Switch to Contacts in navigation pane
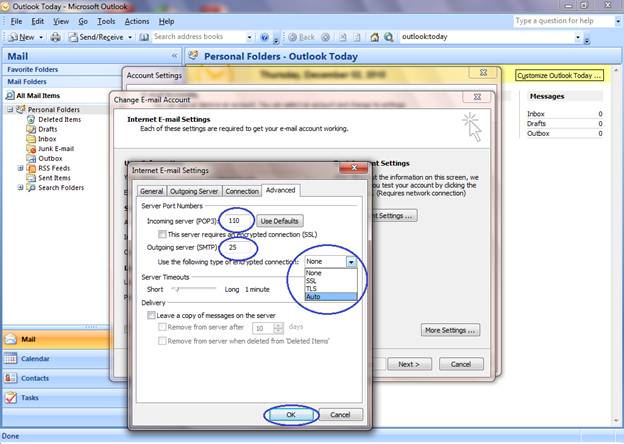Image resolution: width=624 pixels, height=444 pixels. [56, 378]
